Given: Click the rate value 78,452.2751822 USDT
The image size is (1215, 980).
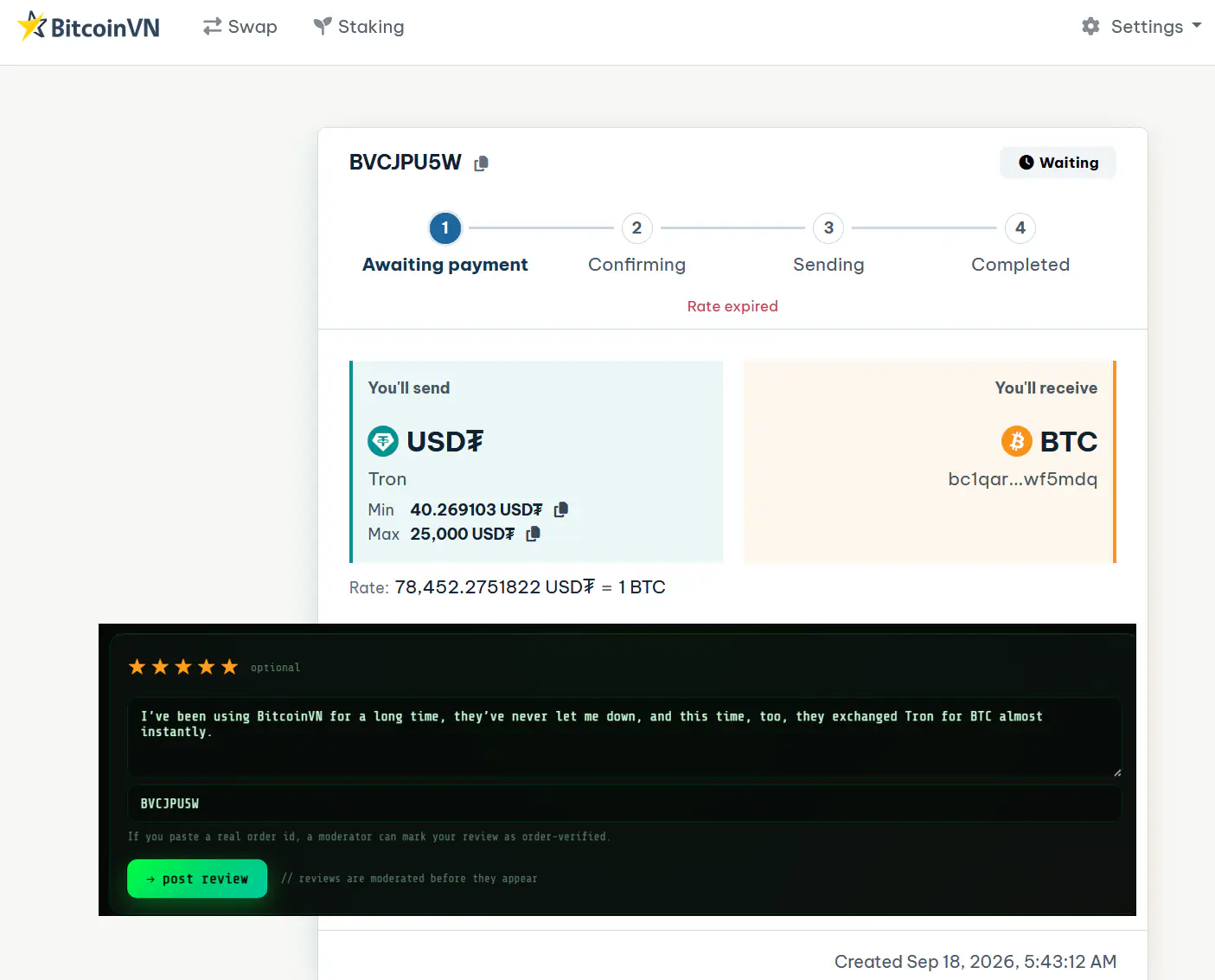Looking at the screenshot, I should click(x=495, y=587).
